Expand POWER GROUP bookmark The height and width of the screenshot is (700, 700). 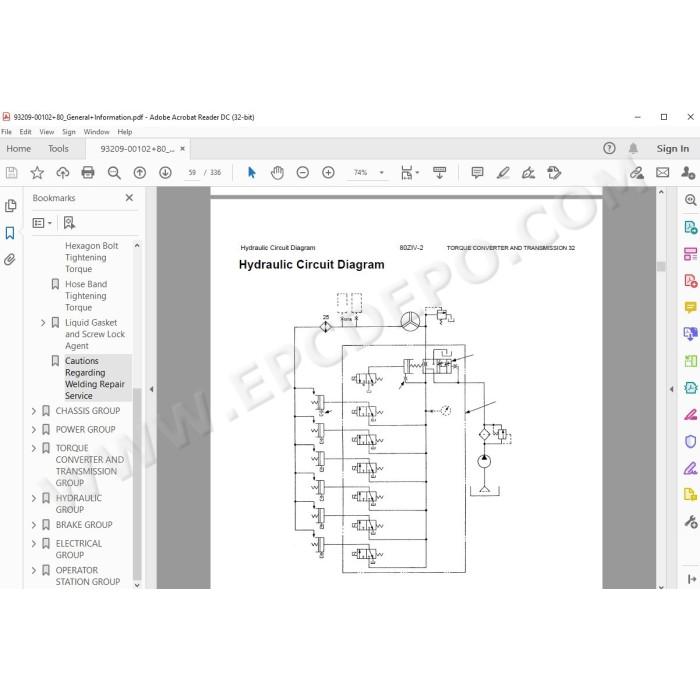33,429
